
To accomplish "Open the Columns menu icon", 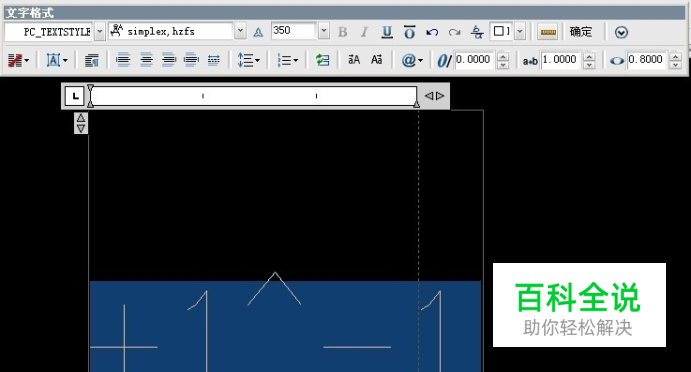I will click(x=19, y=60).
